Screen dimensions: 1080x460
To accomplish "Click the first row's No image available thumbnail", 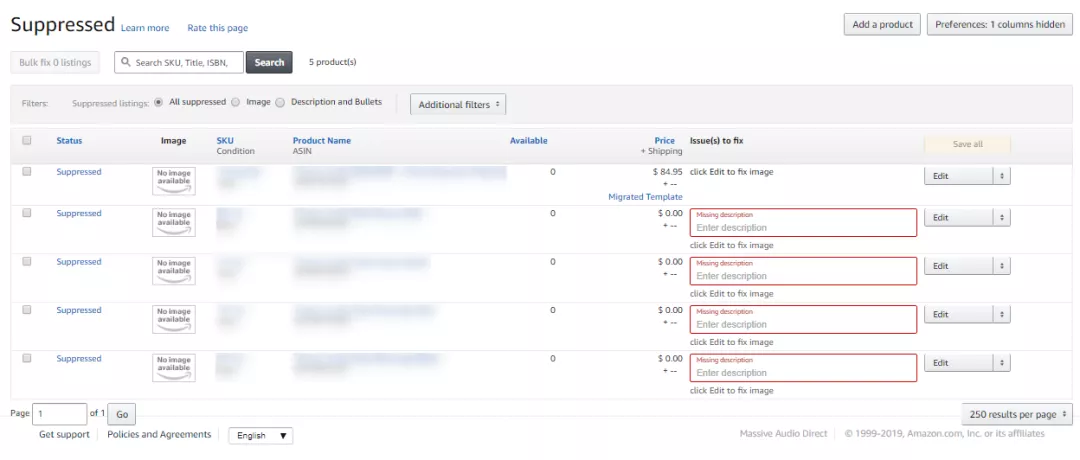I will click(174, 181).
